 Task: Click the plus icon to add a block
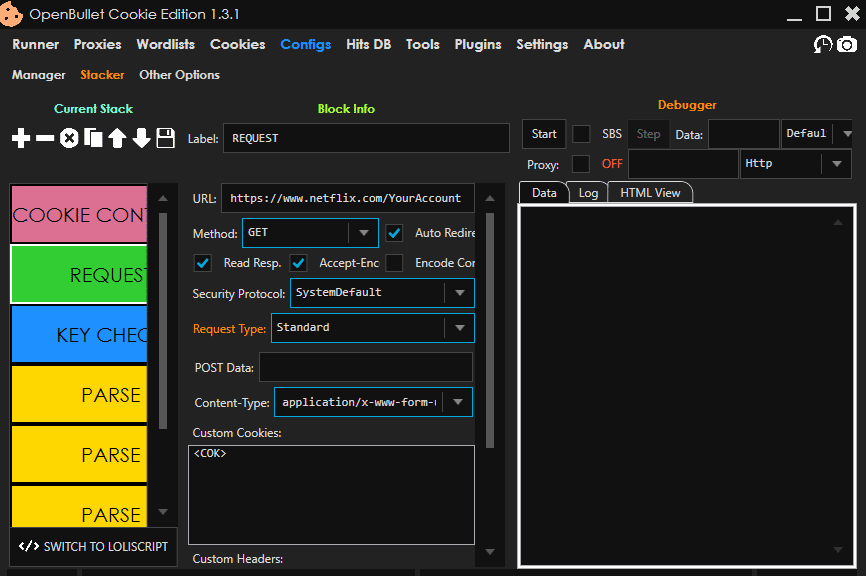pyautogui.click(x=21, y=139)
